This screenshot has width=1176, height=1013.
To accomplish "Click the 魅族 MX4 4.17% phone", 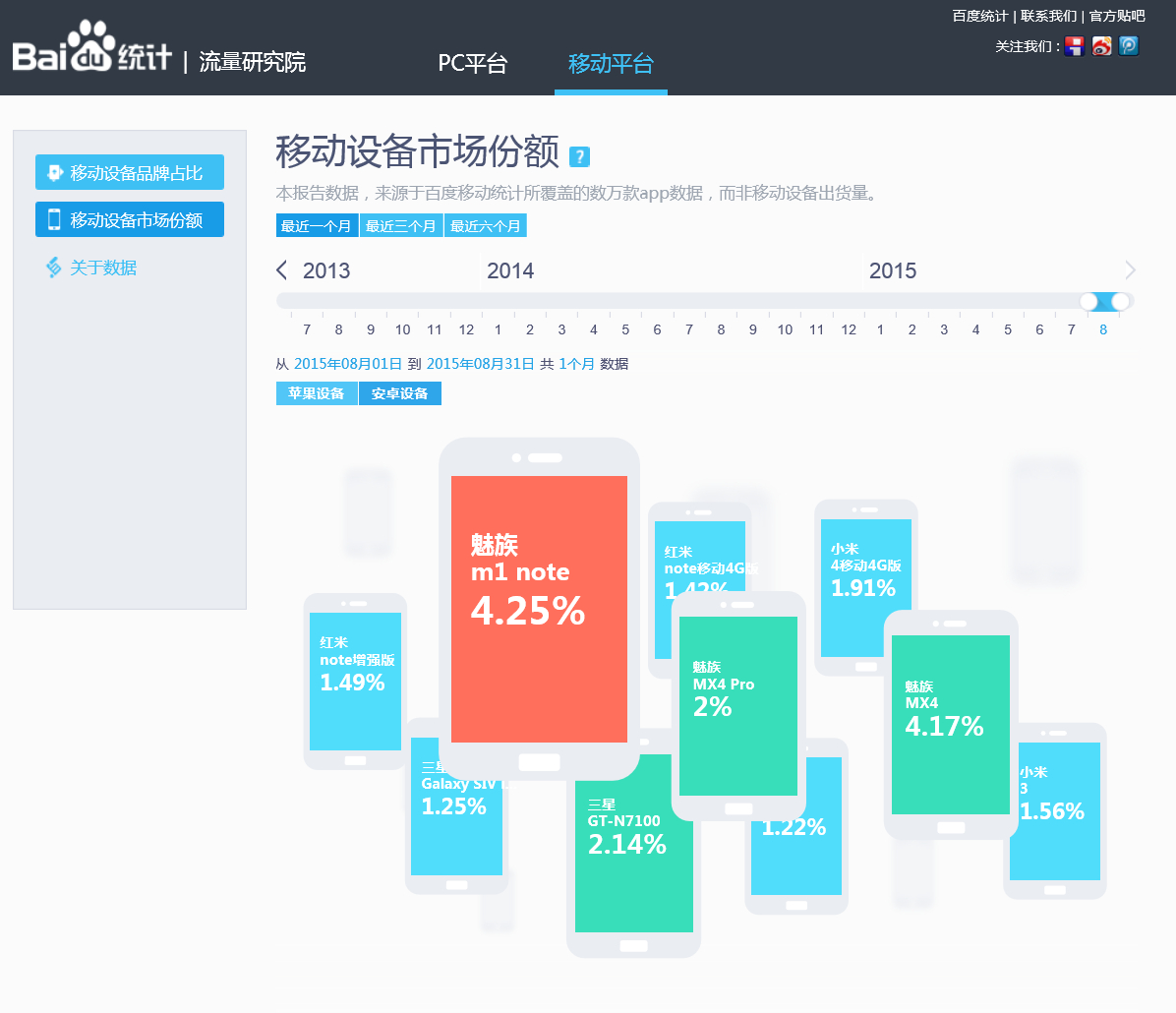I will 950,724.
